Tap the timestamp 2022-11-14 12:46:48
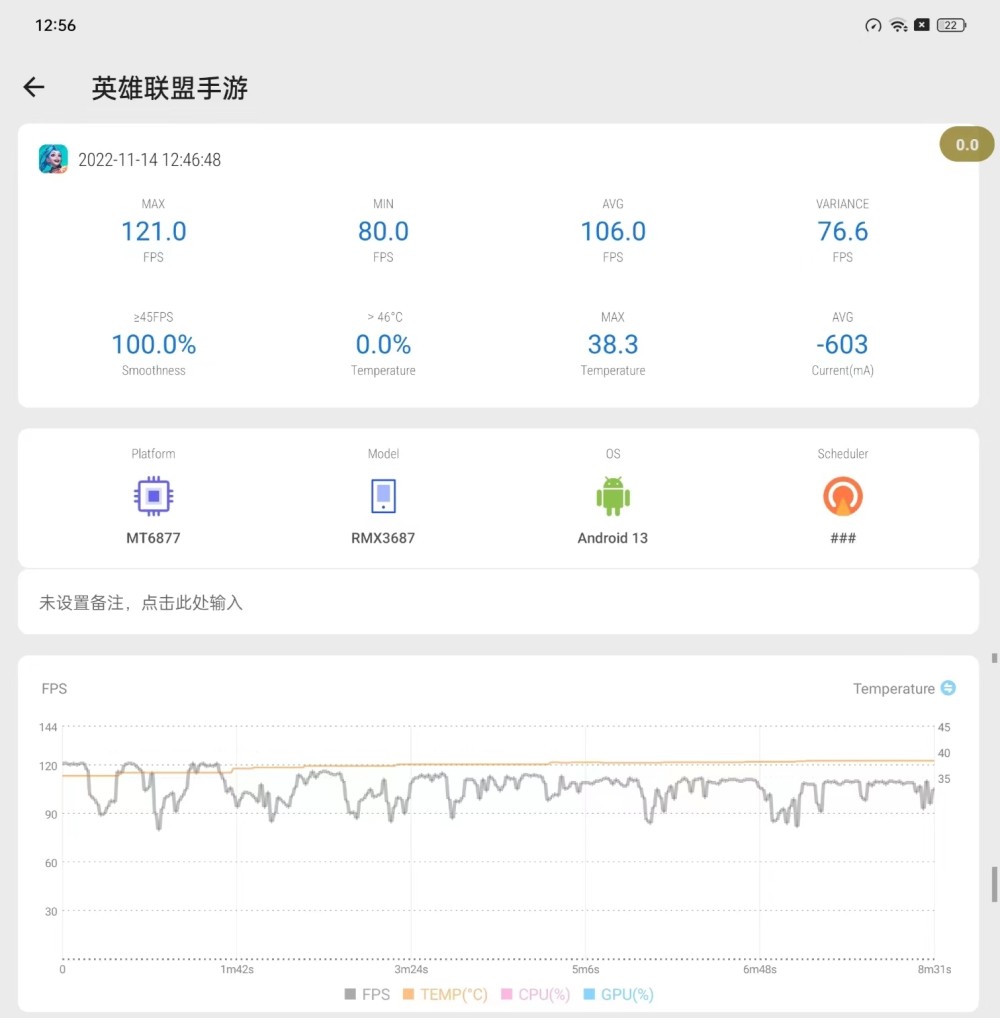The image size is (1000, 1018). tap(149, 160)
